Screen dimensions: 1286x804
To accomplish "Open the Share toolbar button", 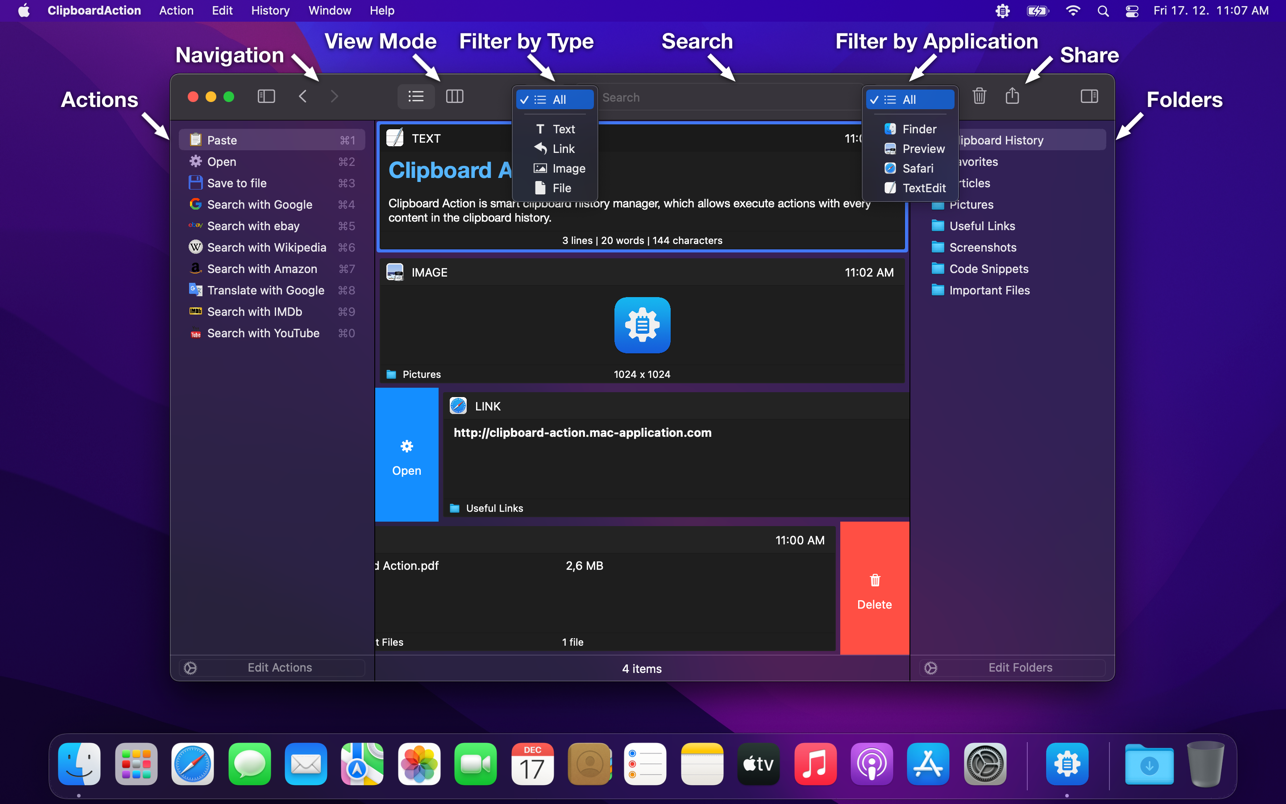I will point(1012,96).
